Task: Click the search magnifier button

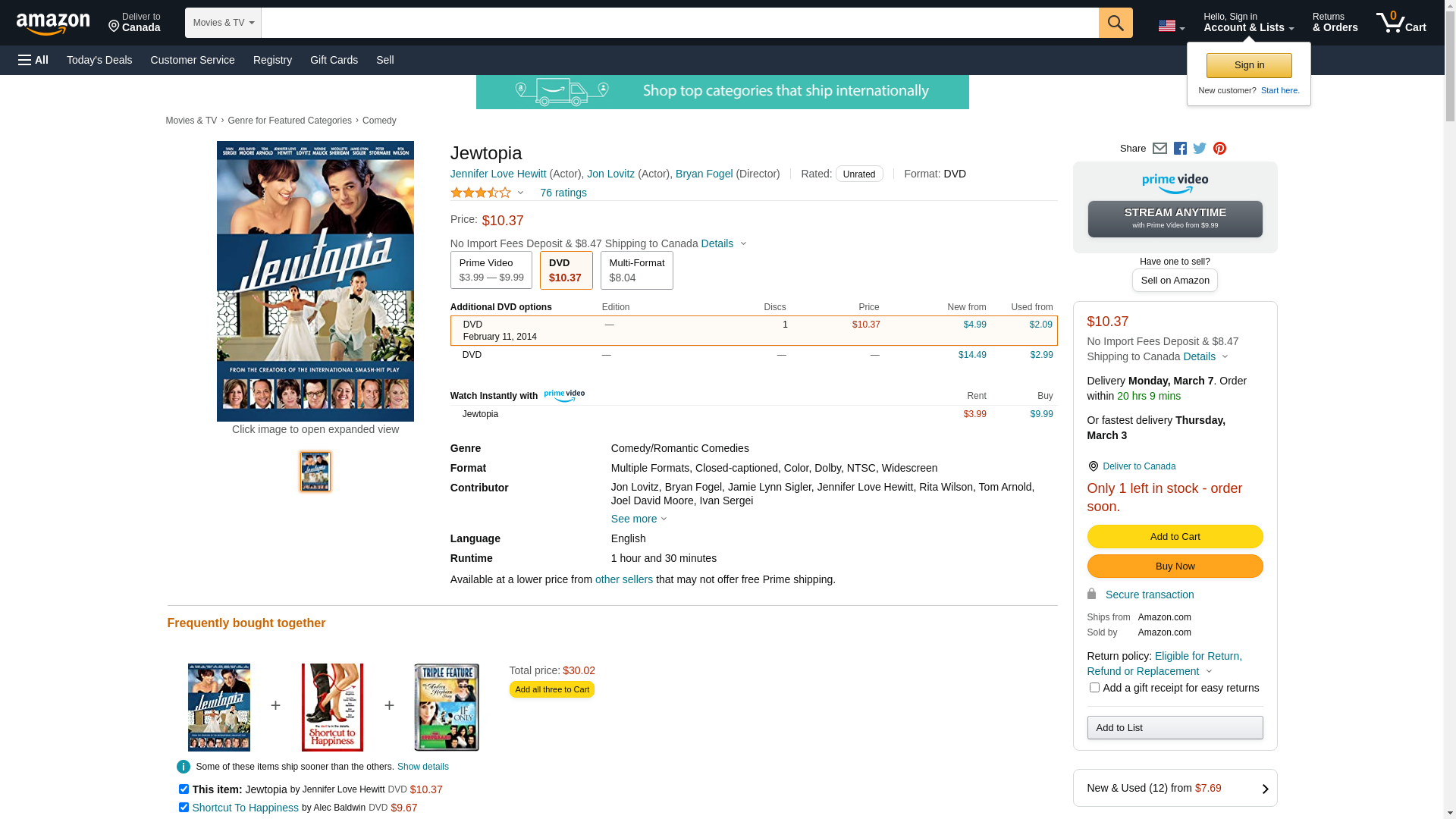Action: point(1115,23)
